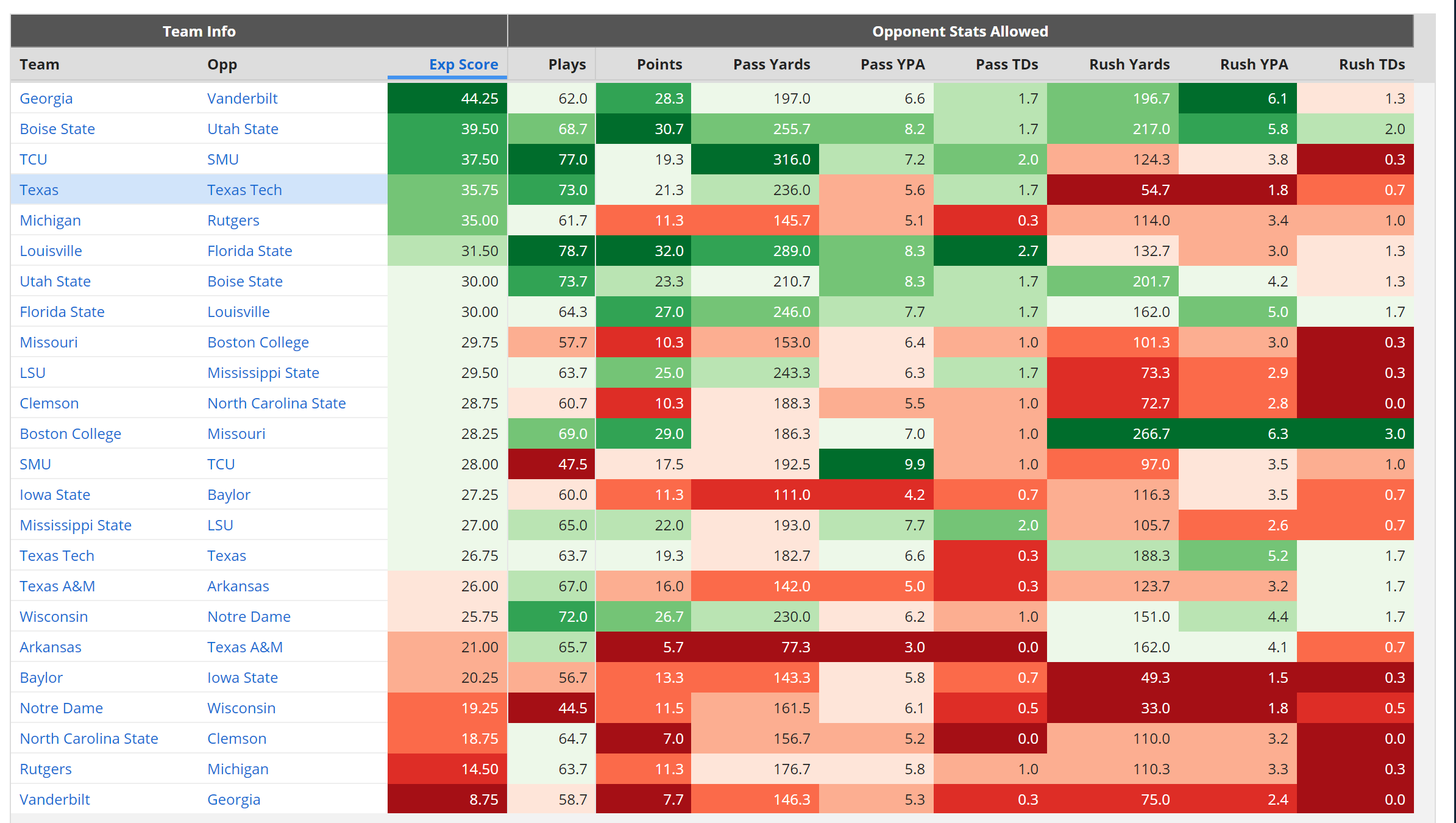Viewport: 1456px width, 823px height.
Task: Open the Georgia team link in first row
Action: (x=46, y=98)
